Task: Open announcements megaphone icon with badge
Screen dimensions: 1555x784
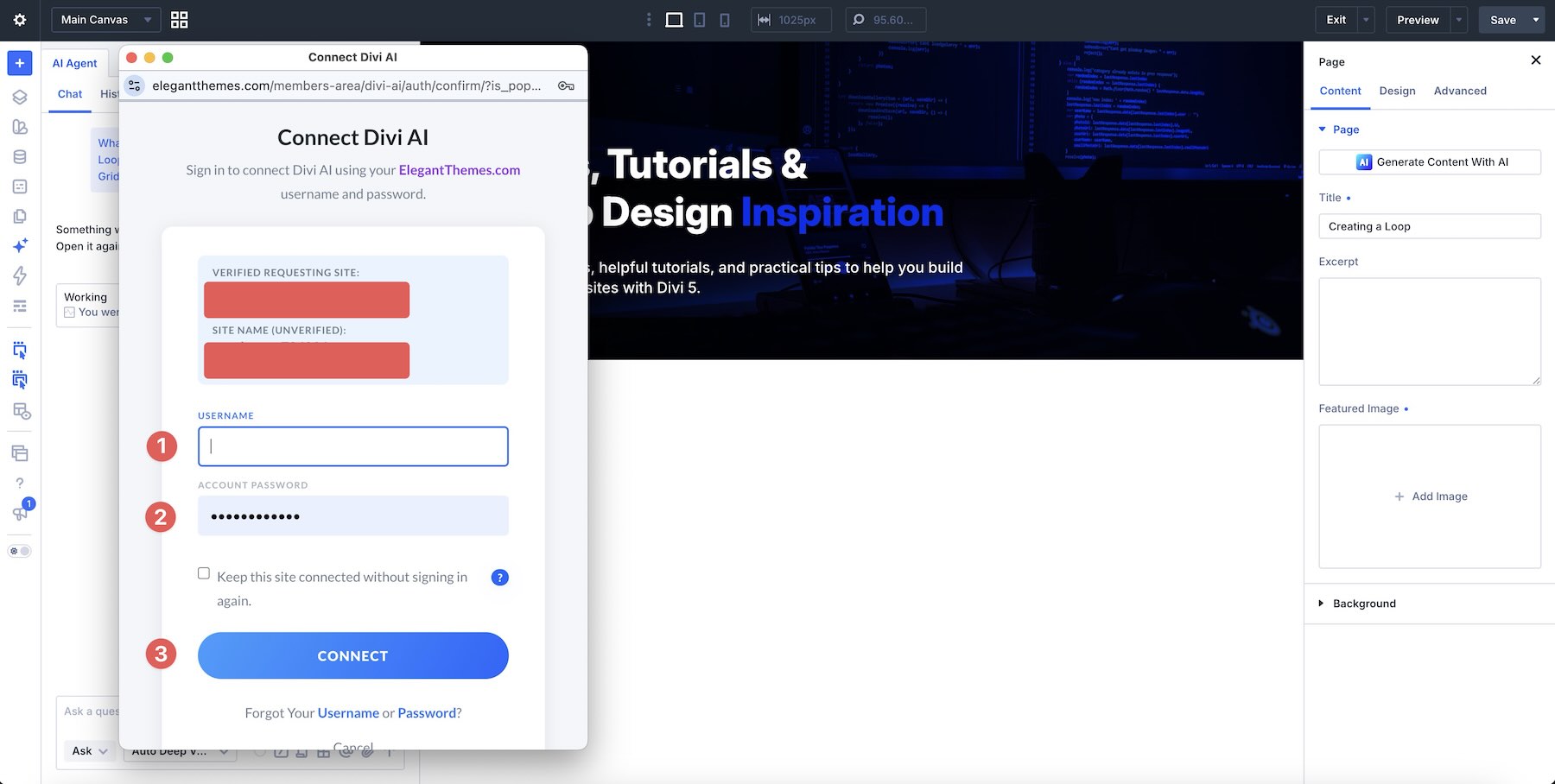Action: coord(20,513)
